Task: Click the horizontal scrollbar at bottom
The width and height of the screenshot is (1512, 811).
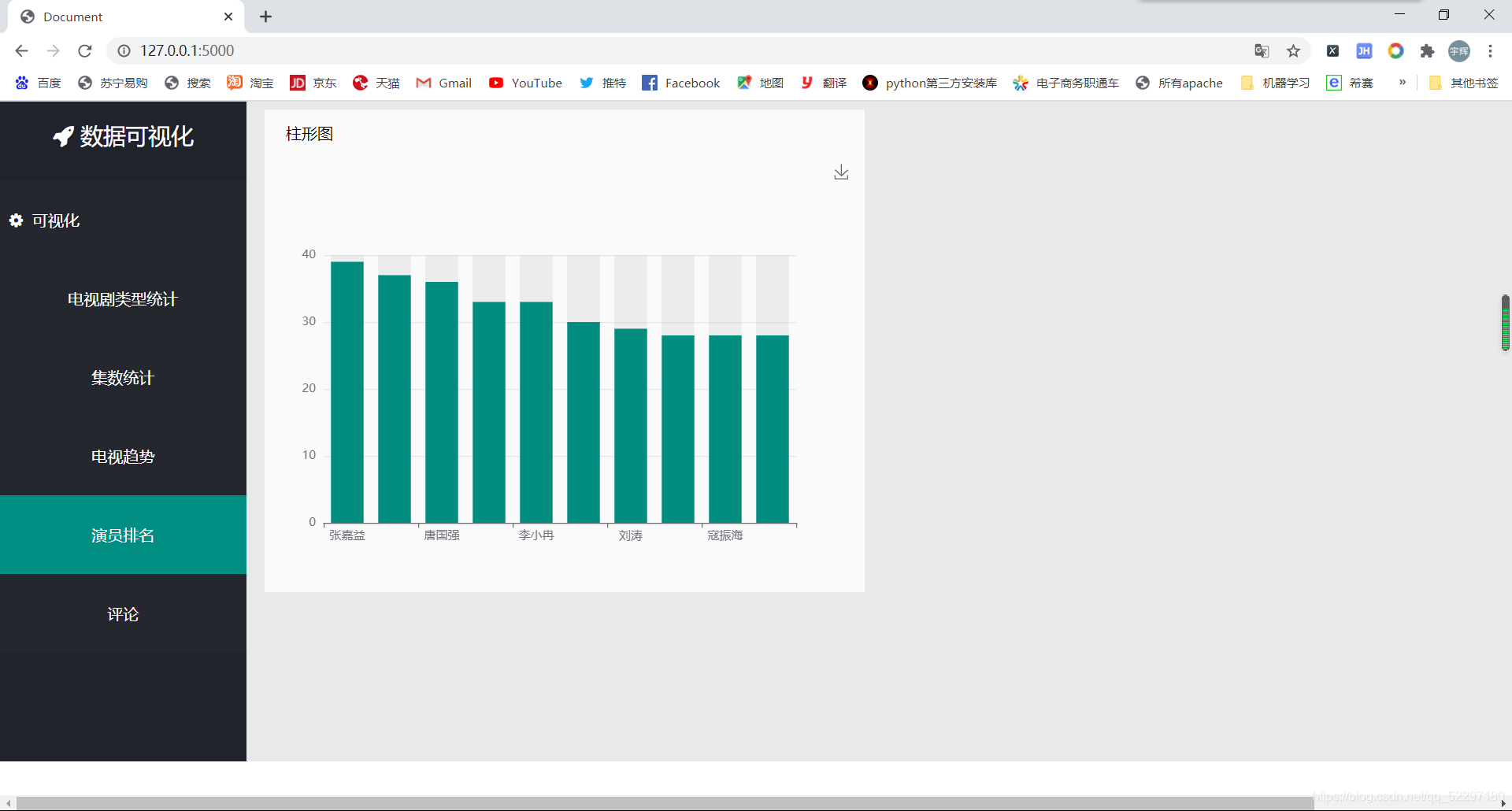Action: pyautogui.click(x=664, y=803)
